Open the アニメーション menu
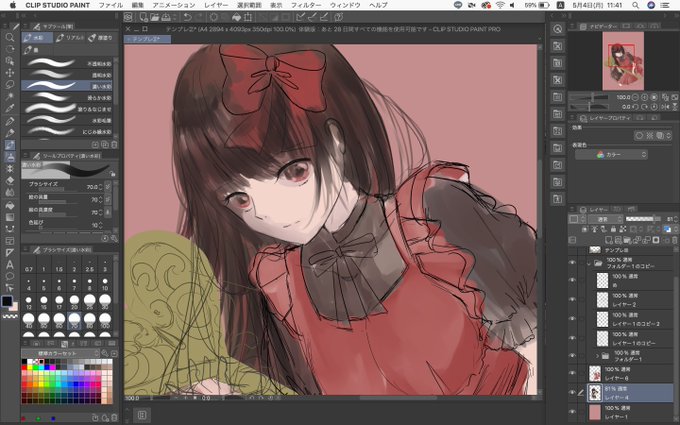This screenshot has width=680, height=425. (x=173, y=5)
